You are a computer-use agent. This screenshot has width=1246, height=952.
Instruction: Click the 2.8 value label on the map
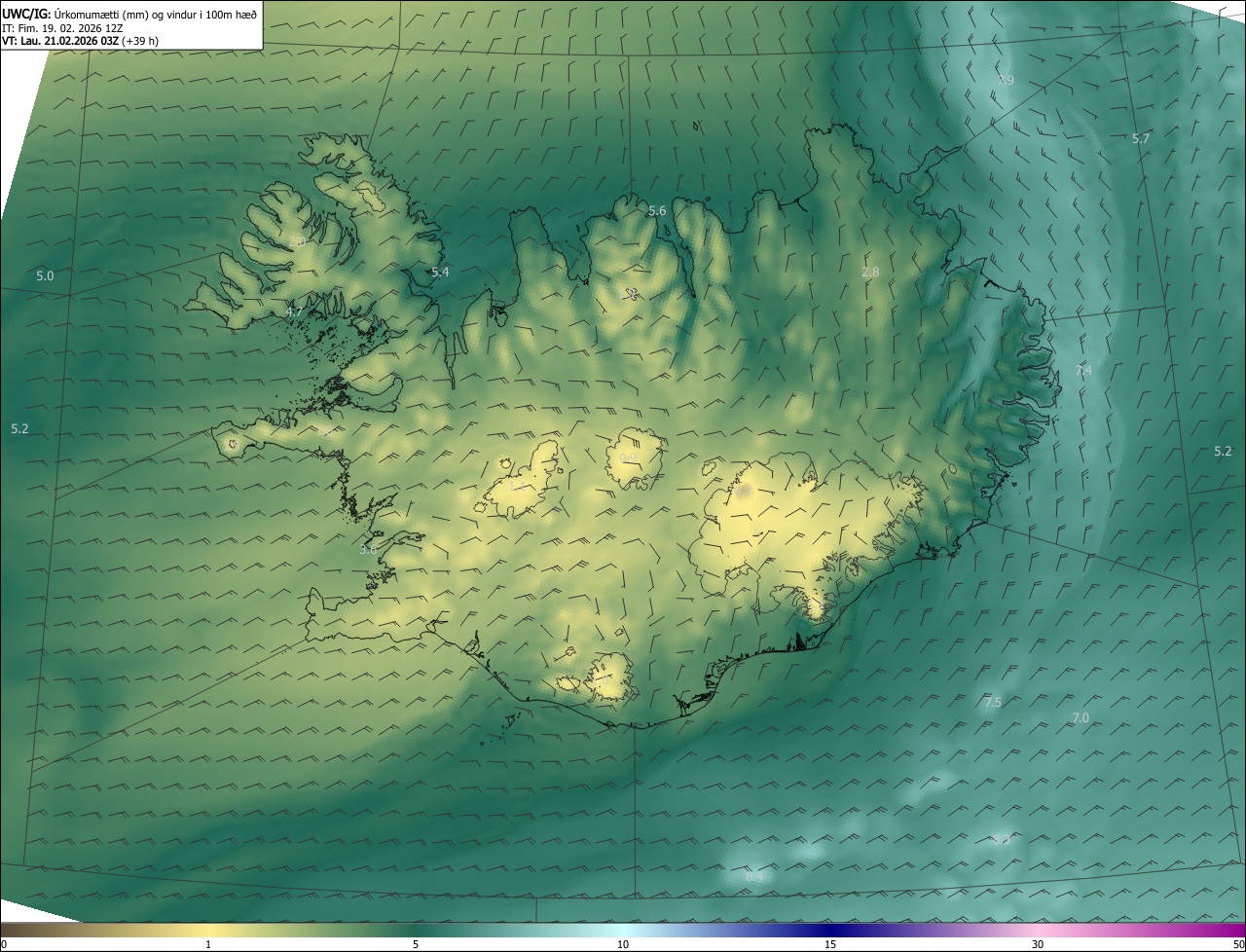click(x=870, y=273)
